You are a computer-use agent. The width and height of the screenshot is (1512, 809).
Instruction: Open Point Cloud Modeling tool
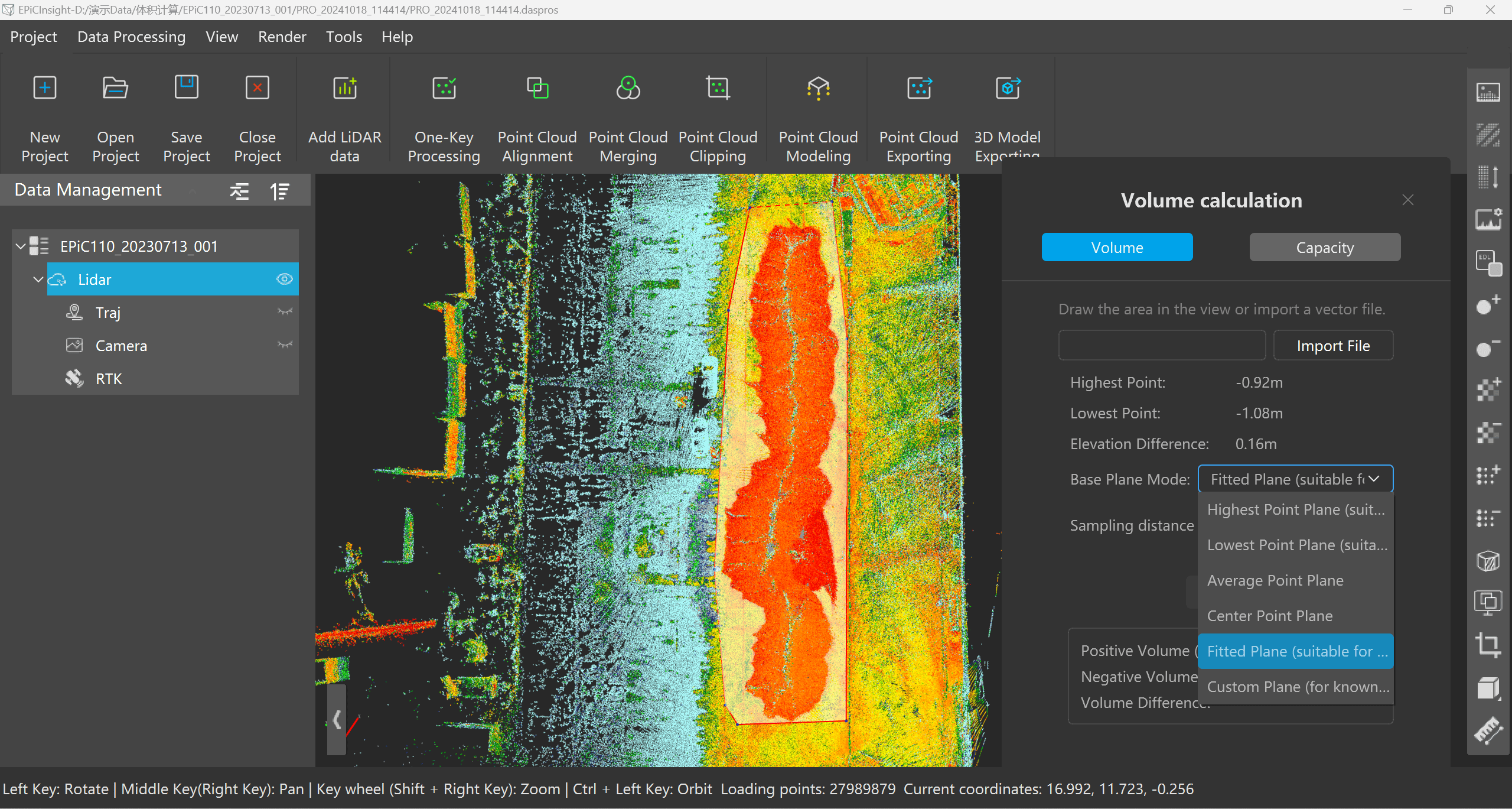tap(818, 88)
